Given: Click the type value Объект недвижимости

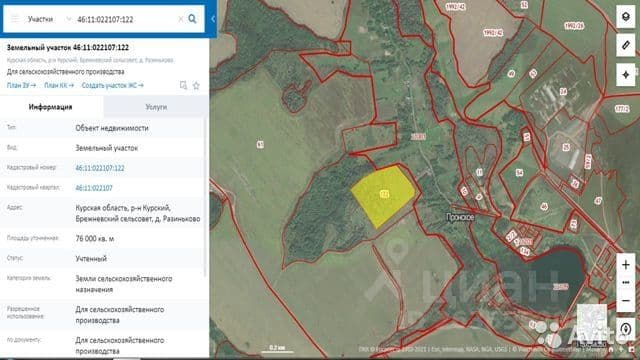Looking at the screenshot, I should pyautogui.click(x=112, y=128).
